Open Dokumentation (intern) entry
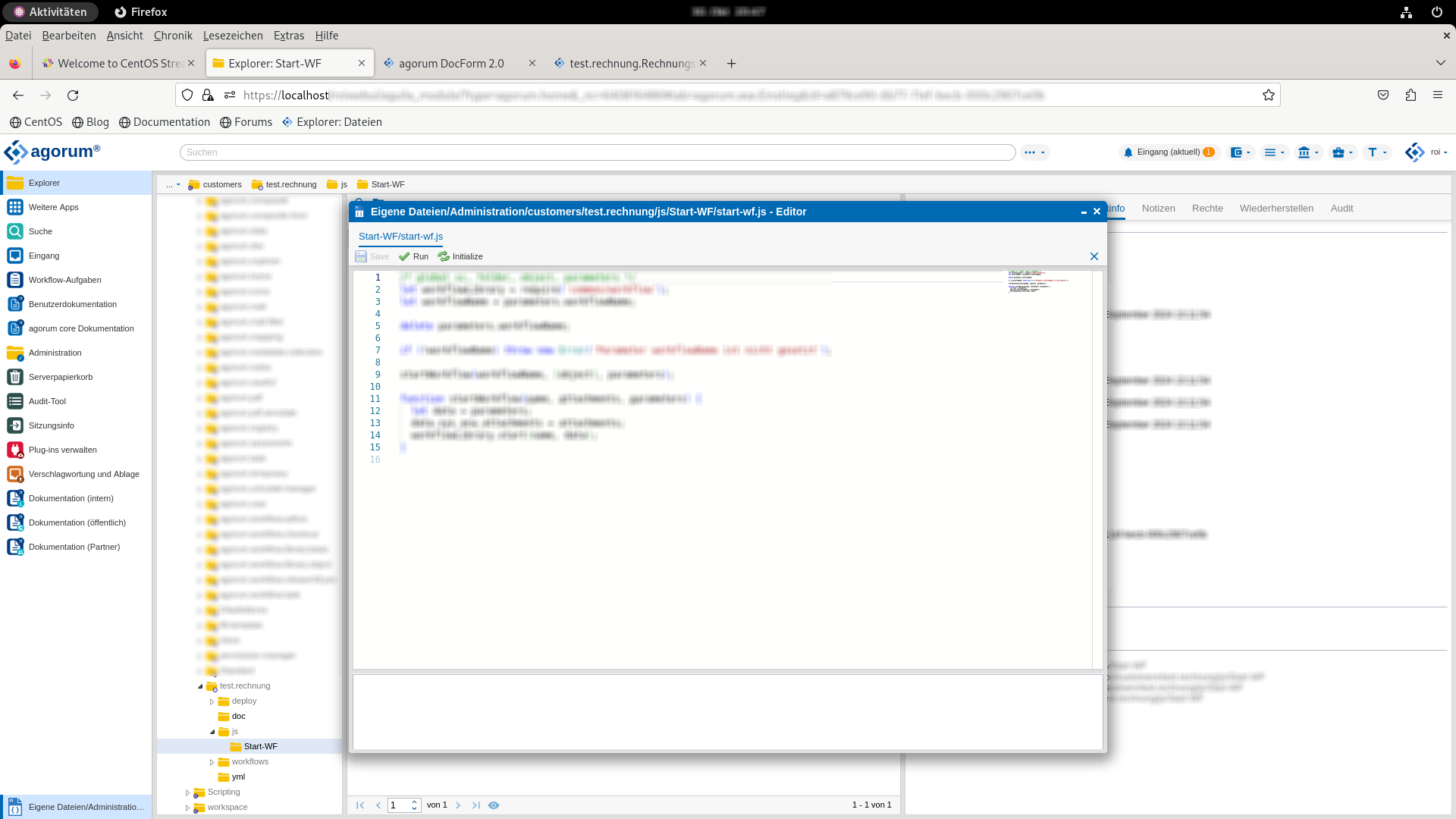Screen dimensions: 1456x819 coord(76,498)
